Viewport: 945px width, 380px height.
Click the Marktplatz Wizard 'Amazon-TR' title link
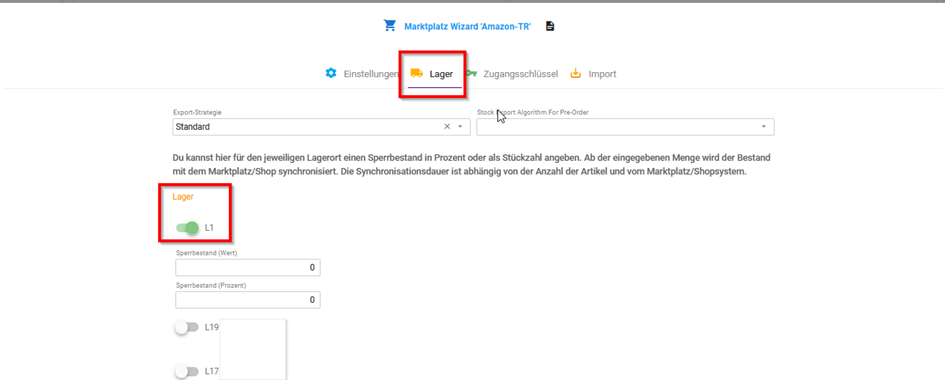(x=467, y=26)
